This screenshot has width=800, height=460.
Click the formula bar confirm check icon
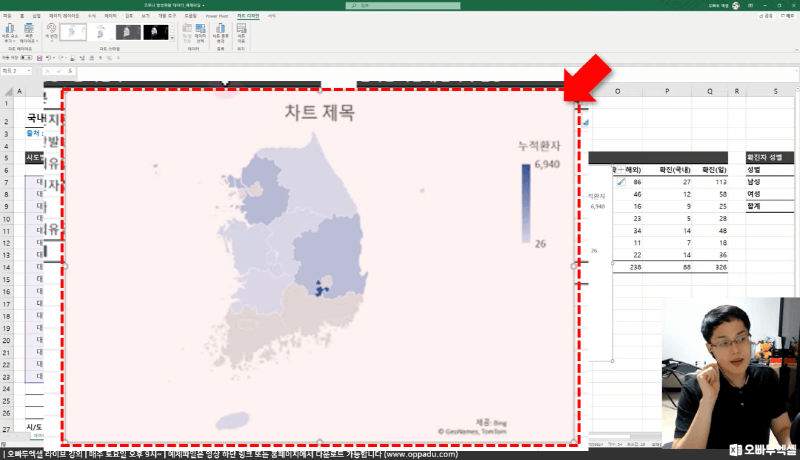(59, 71)
